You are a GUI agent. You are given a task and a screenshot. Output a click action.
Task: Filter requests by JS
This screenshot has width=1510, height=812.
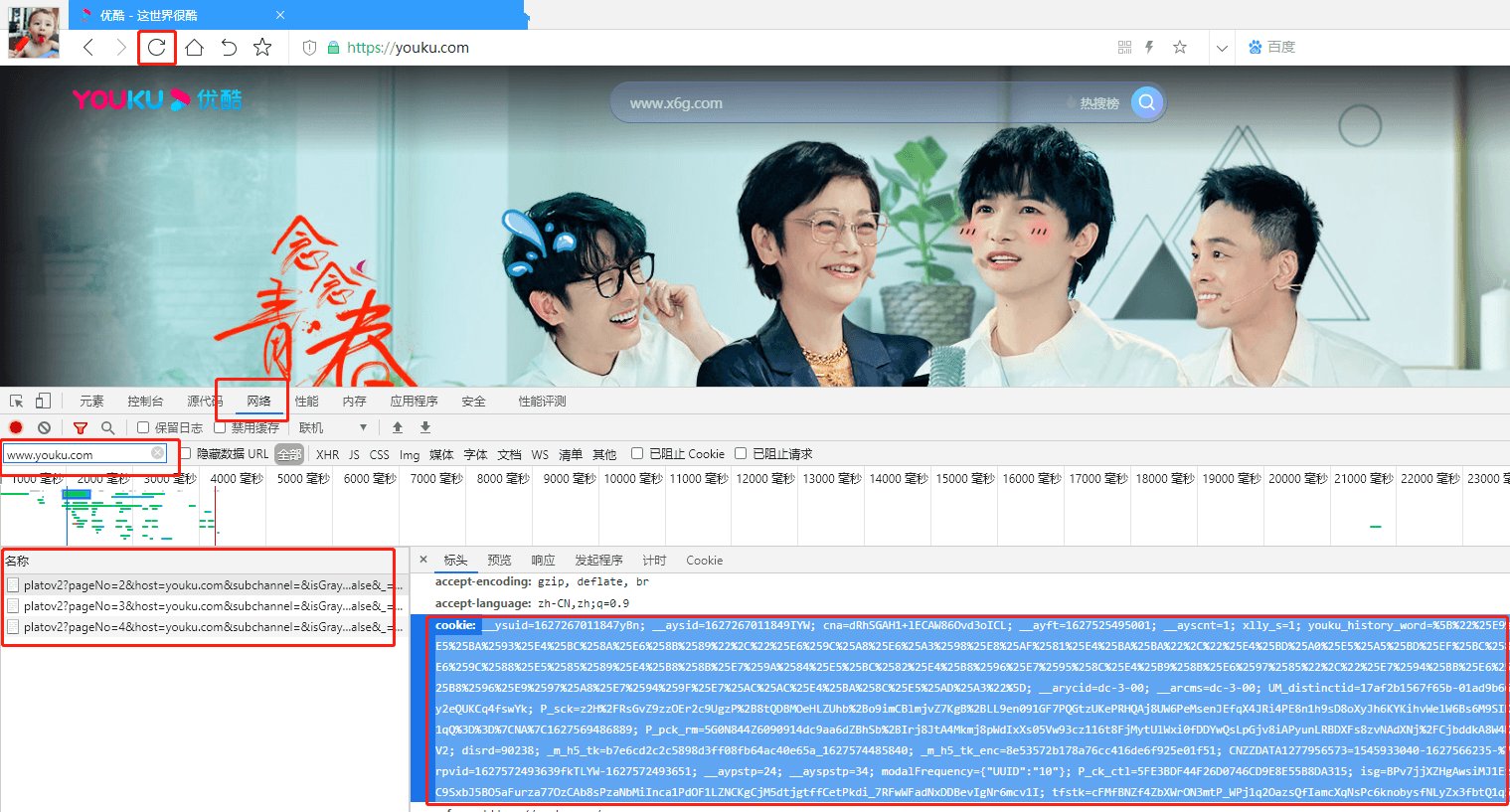pos(354,454)
